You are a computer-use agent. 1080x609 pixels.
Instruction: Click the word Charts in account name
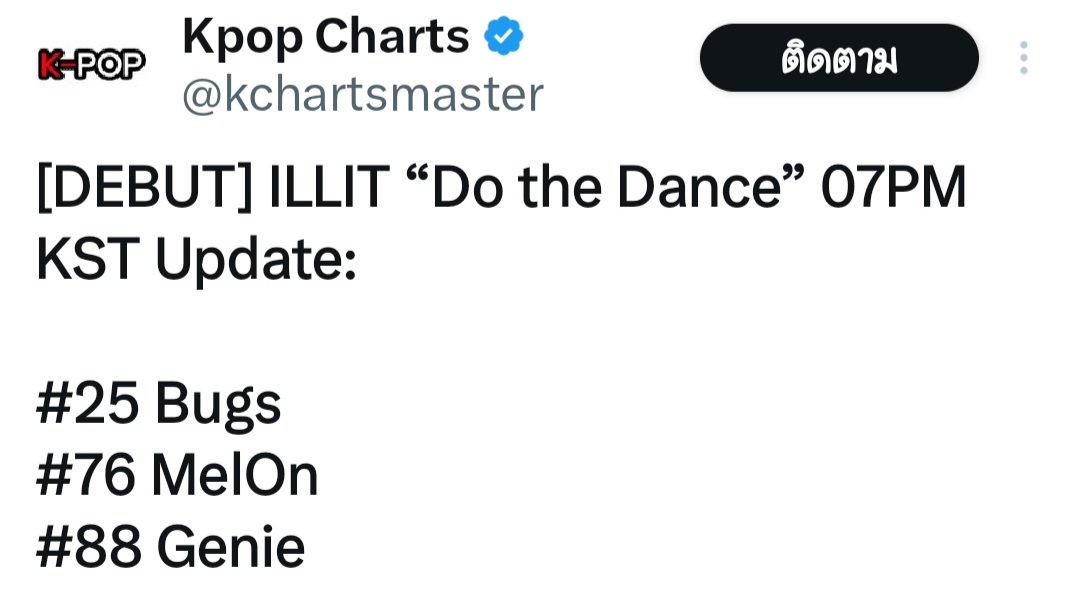pos(392,36)
